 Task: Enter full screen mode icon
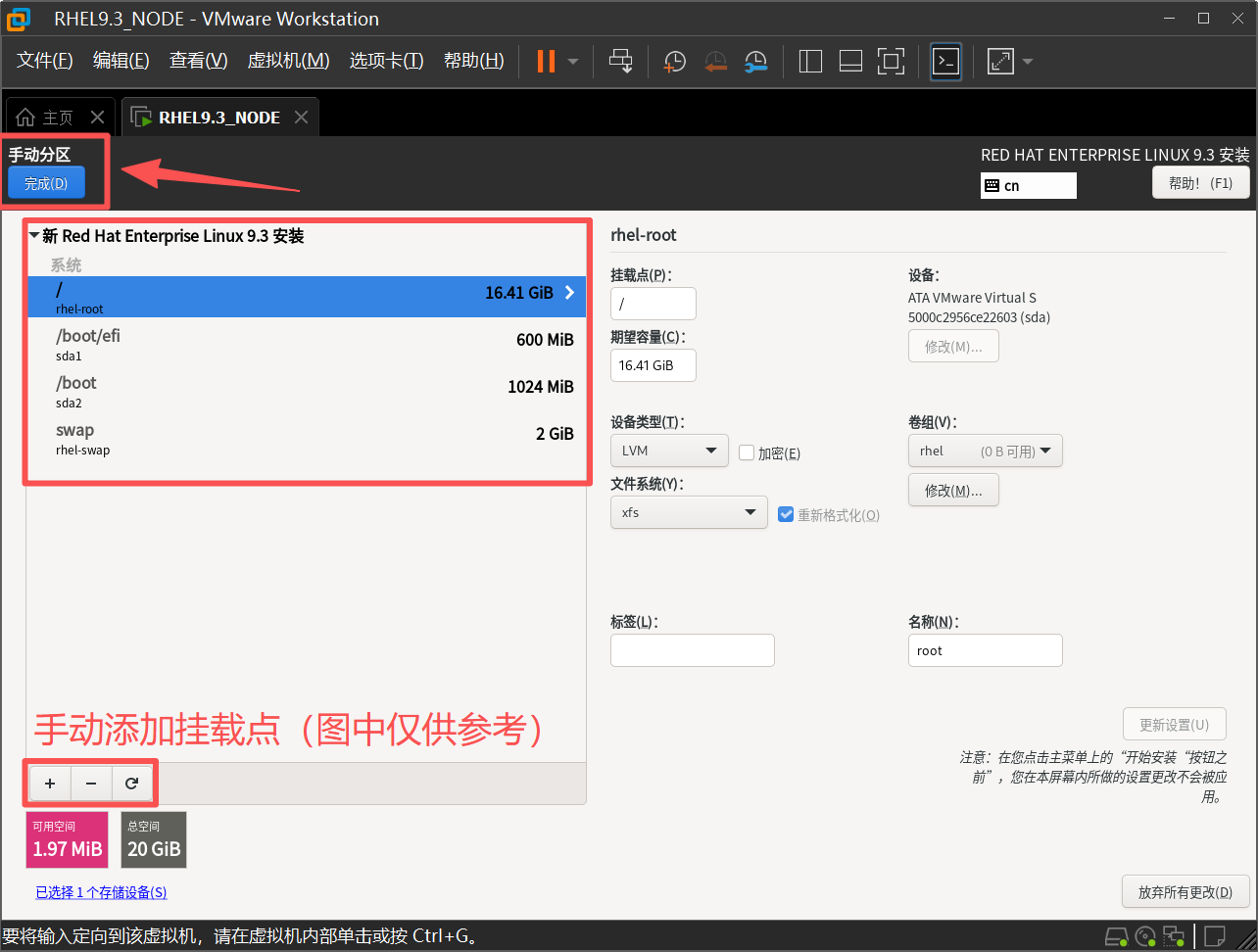[x=891, y=61]
